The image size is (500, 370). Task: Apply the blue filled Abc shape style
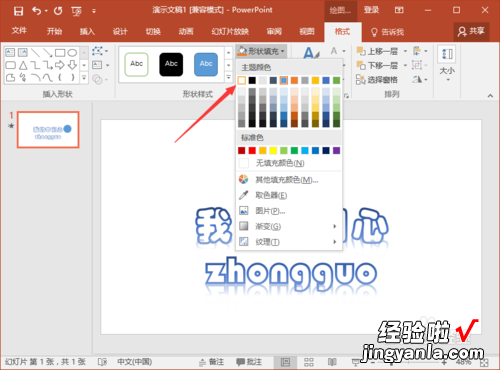point(206,64)
